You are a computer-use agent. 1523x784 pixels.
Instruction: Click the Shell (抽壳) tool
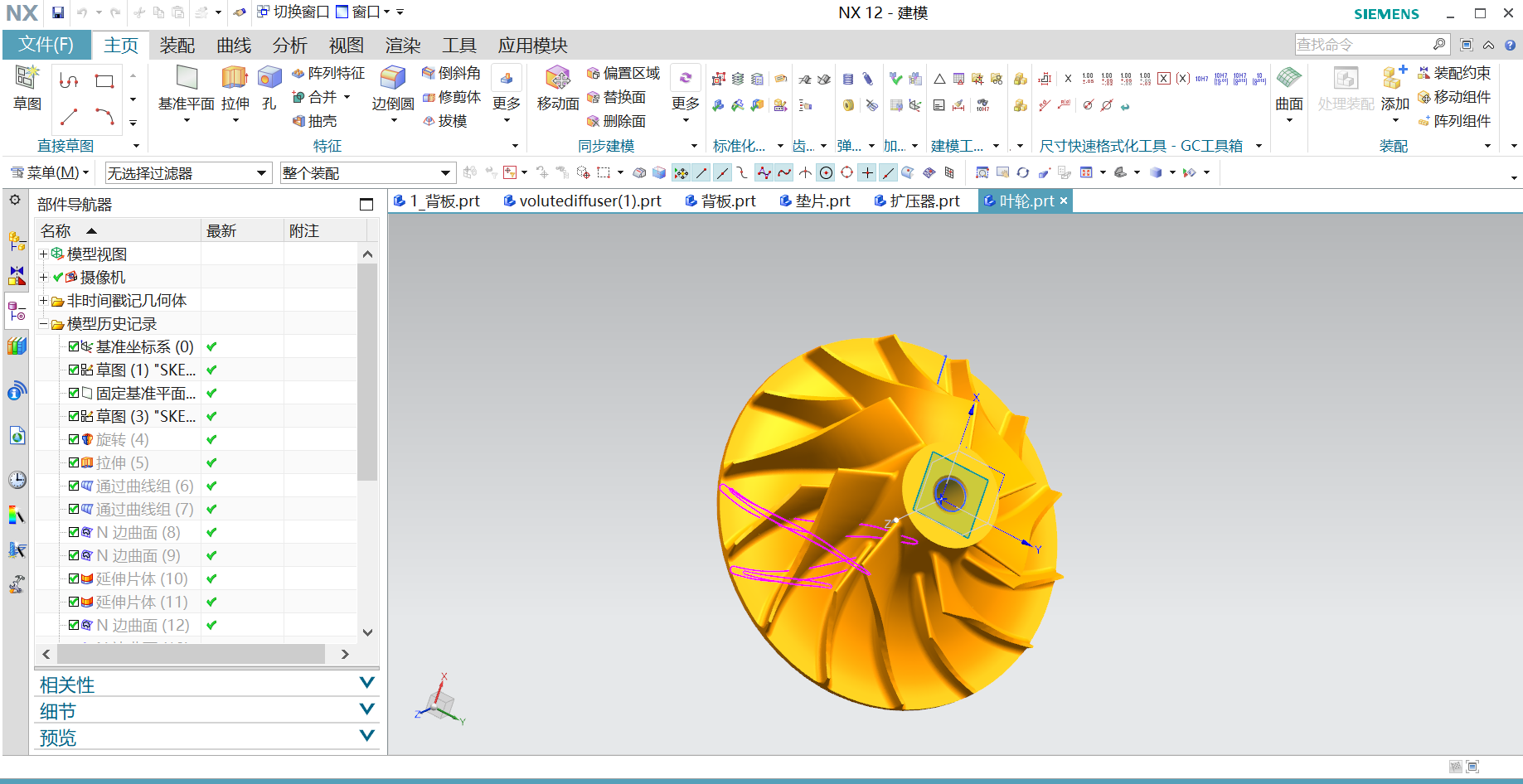pos(315,121)
